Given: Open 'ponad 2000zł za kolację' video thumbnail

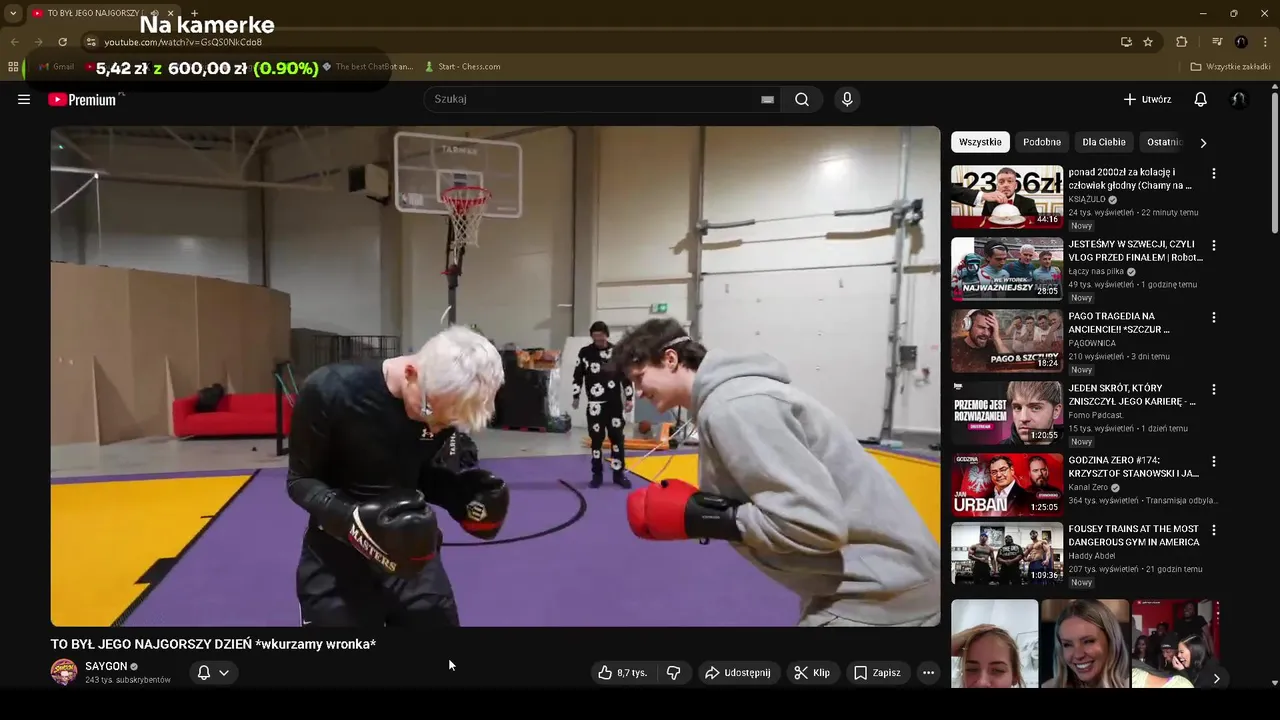Looking at the screenshot, I should click(1007, 197).
